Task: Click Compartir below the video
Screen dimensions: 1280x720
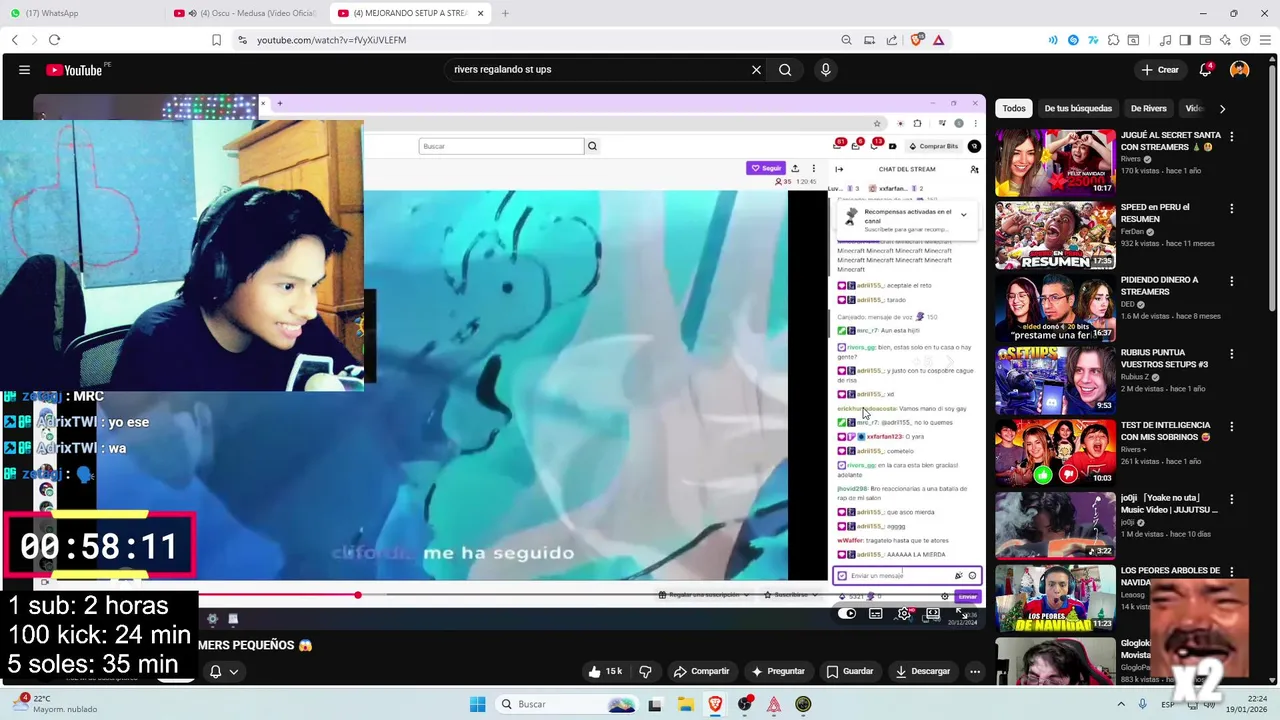Action: point(701,671)
